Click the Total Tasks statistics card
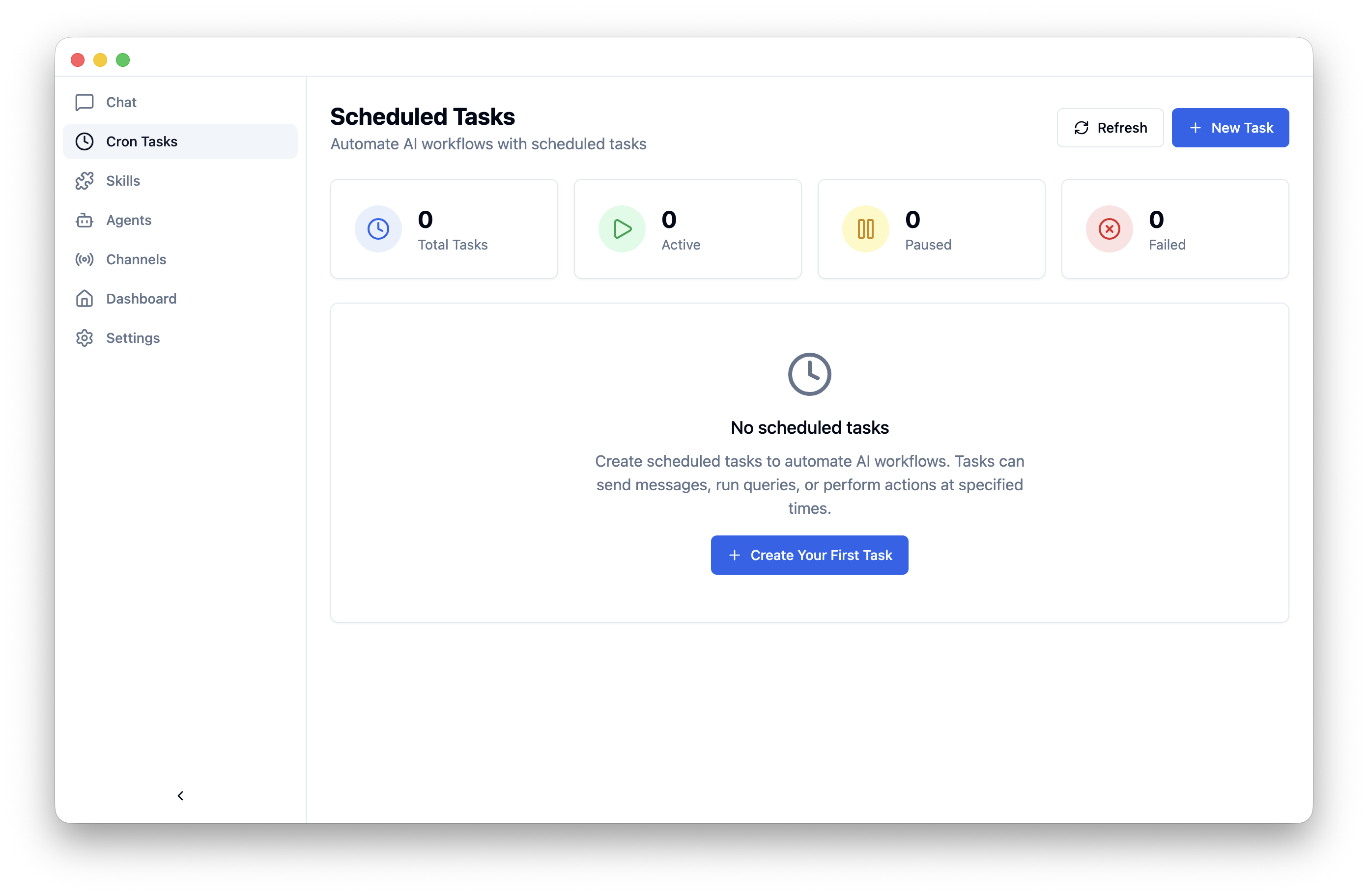1368x896 pixels. pyautogui.click(x=444, y=229)
